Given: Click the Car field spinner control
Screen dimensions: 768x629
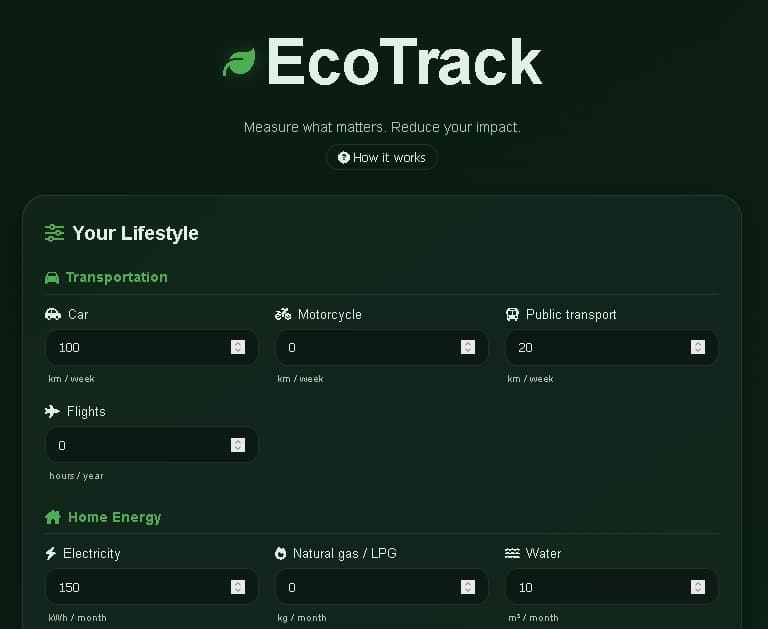Looking at the screenshot, I should coord(238,347).
